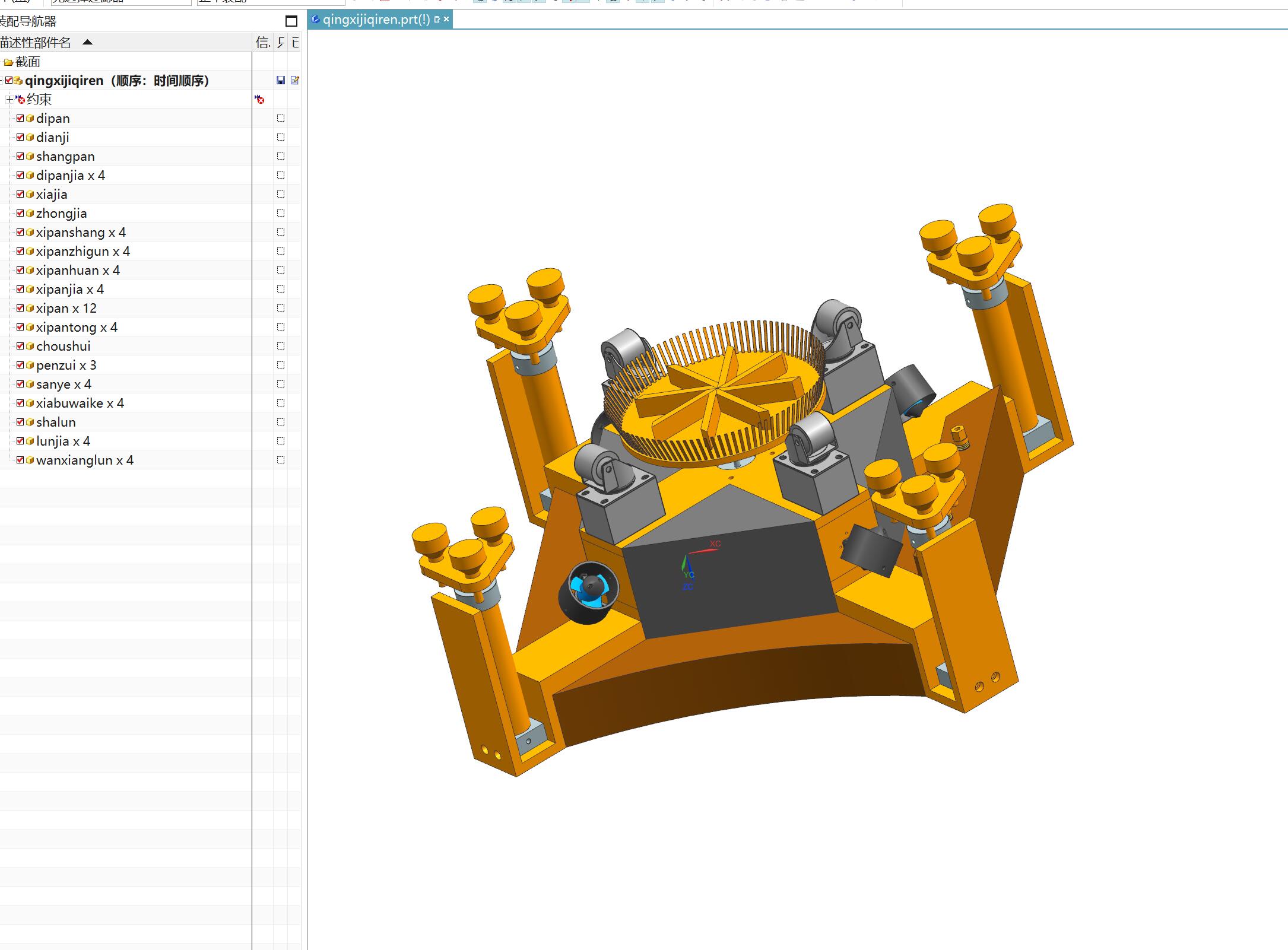The image size is (1288, 950).
Task: Click the cube icon next to zhongjia
Action: (30, 213)
